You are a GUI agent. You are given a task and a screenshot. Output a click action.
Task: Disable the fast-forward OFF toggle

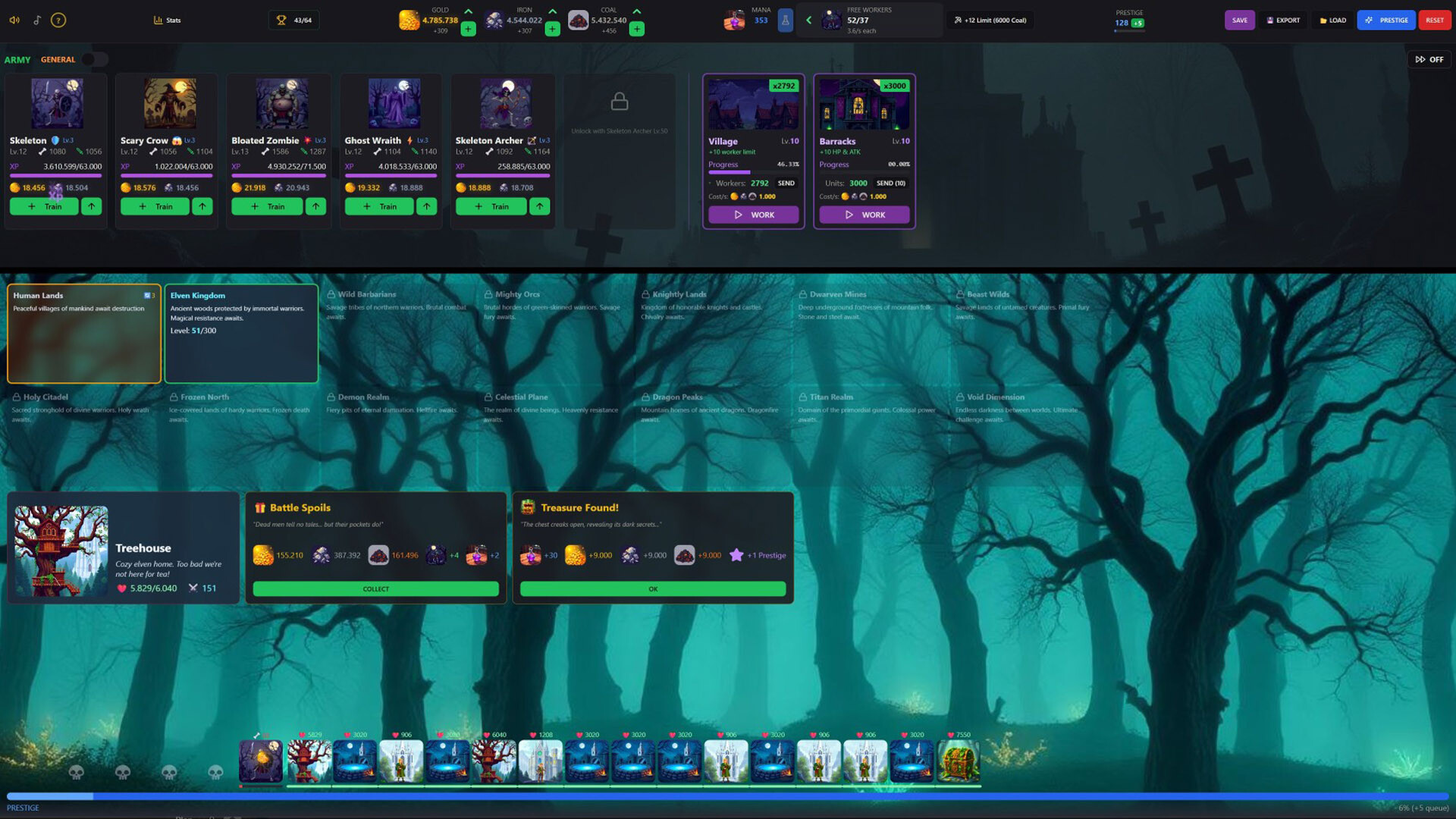(x=1429, y=58)
